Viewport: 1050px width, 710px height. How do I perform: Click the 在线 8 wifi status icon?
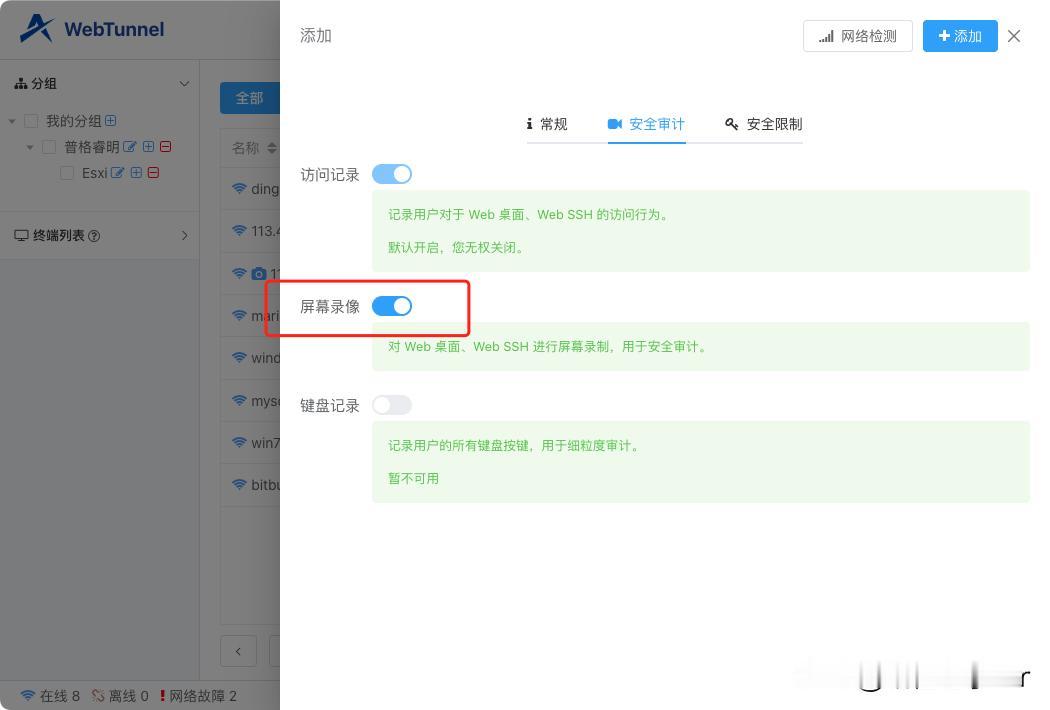click(x=27, y=696)
